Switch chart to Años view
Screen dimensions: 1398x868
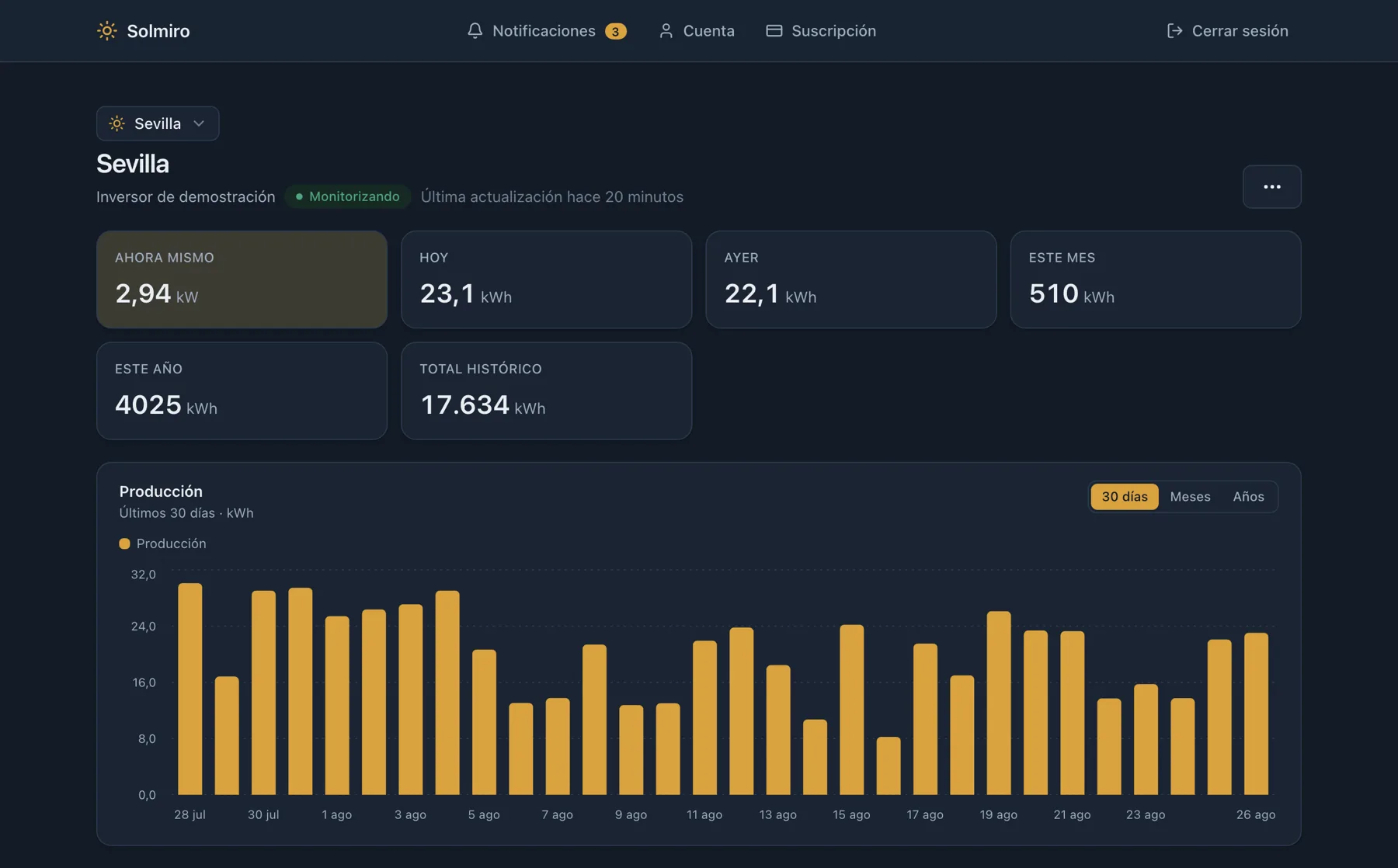point(1248,497)
